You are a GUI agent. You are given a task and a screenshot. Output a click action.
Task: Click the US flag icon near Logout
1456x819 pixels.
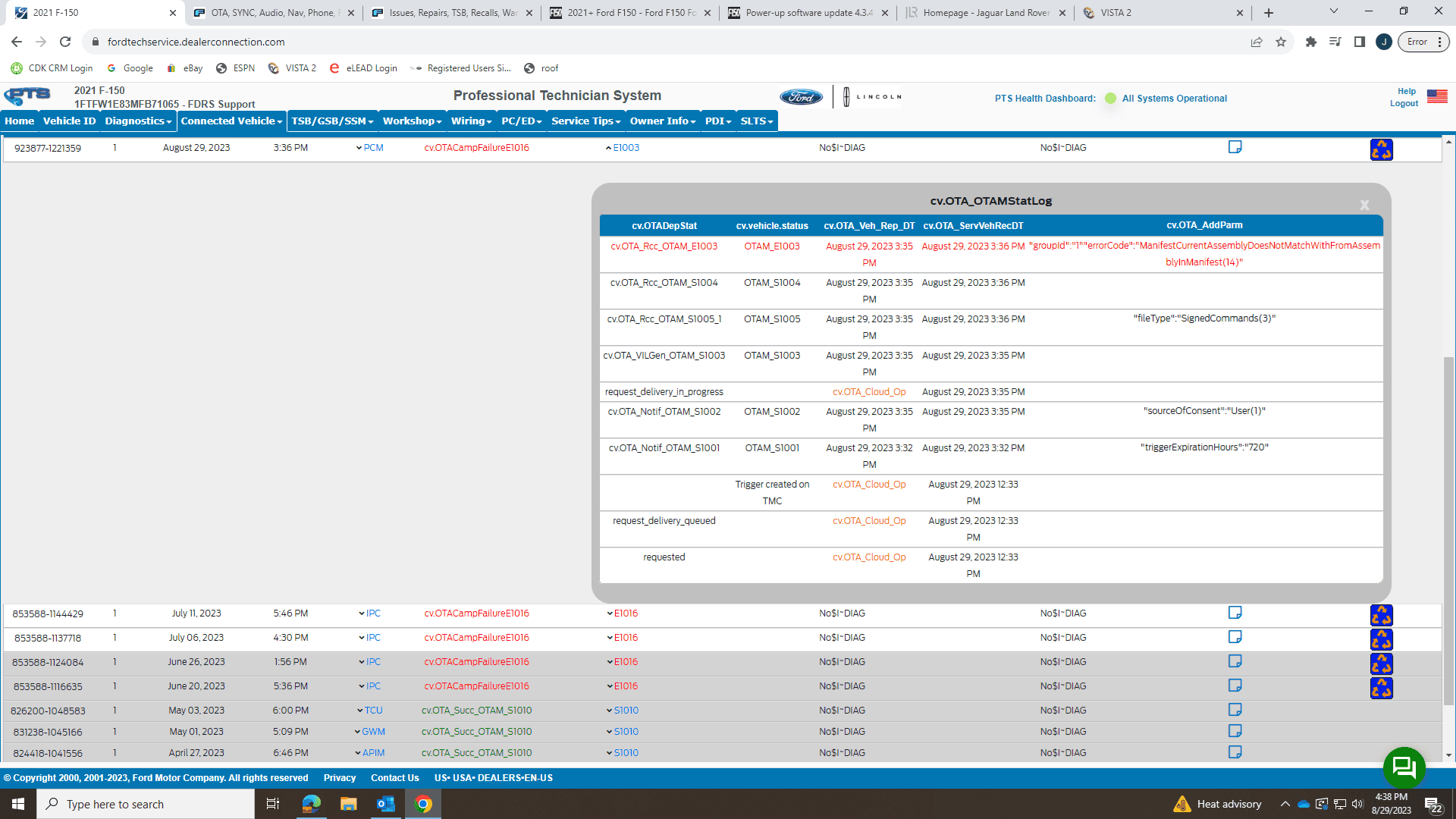tap(1437, 96)
